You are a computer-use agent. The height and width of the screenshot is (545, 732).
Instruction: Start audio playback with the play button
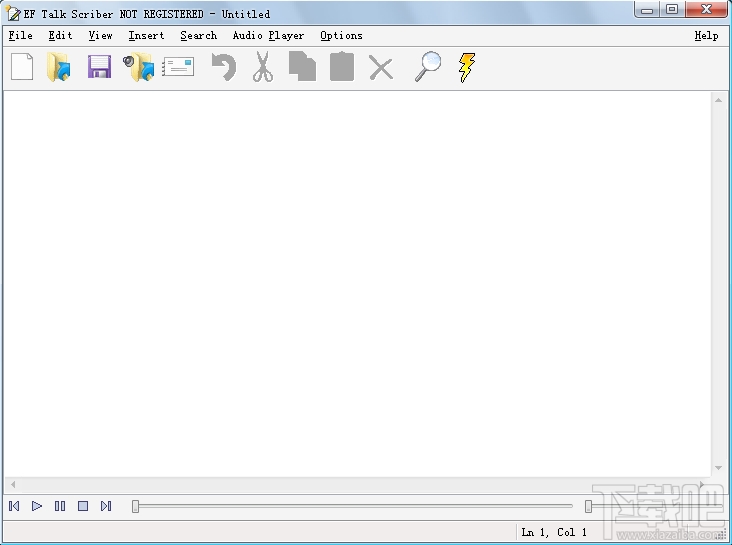coord(37,506)
